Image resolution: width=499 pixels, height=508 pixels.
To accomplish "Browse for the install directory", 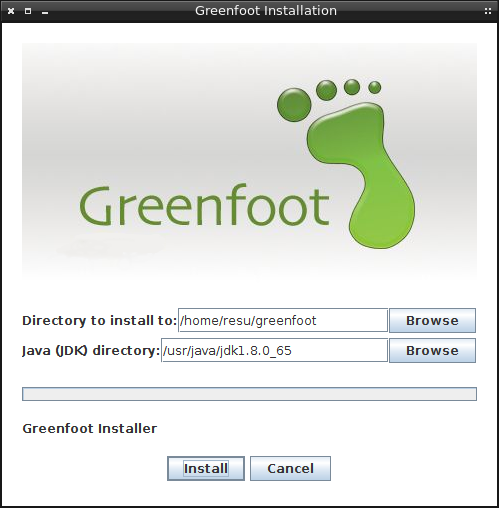I will pos(432,320).
